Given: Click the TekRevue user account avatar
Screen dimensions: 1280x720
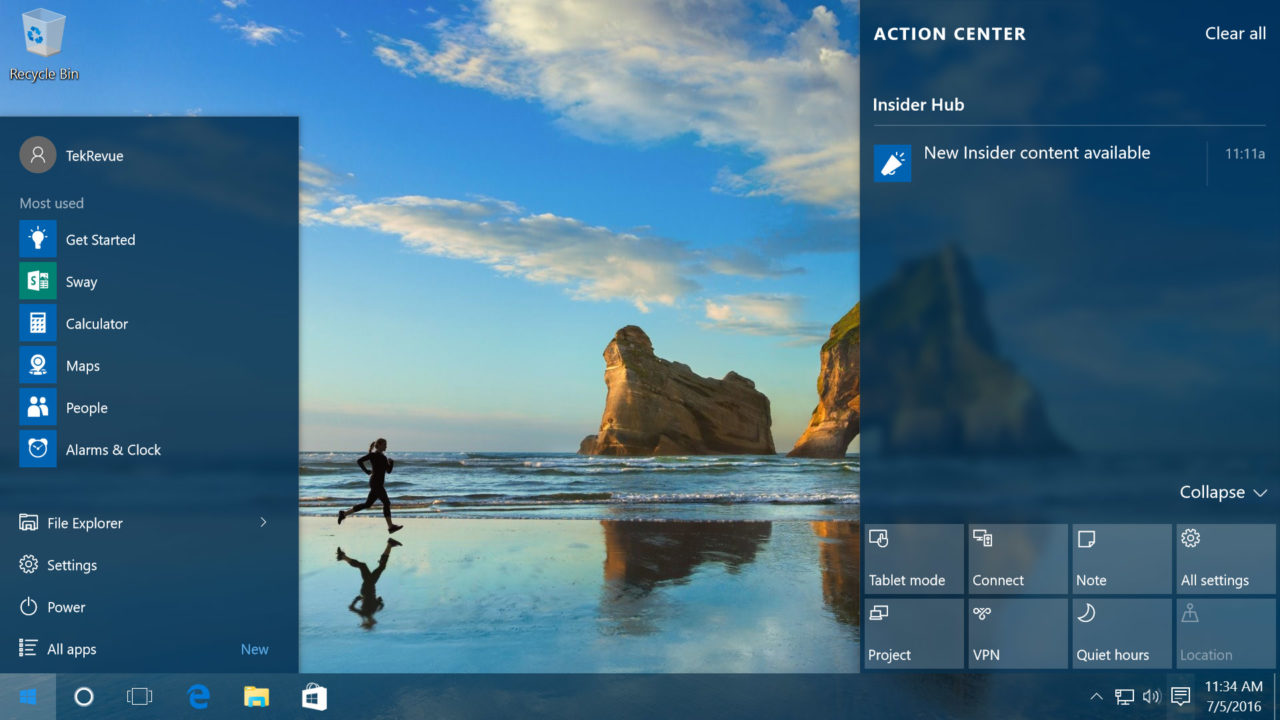Looking at the screenshot, I should [x=38, y=155].
